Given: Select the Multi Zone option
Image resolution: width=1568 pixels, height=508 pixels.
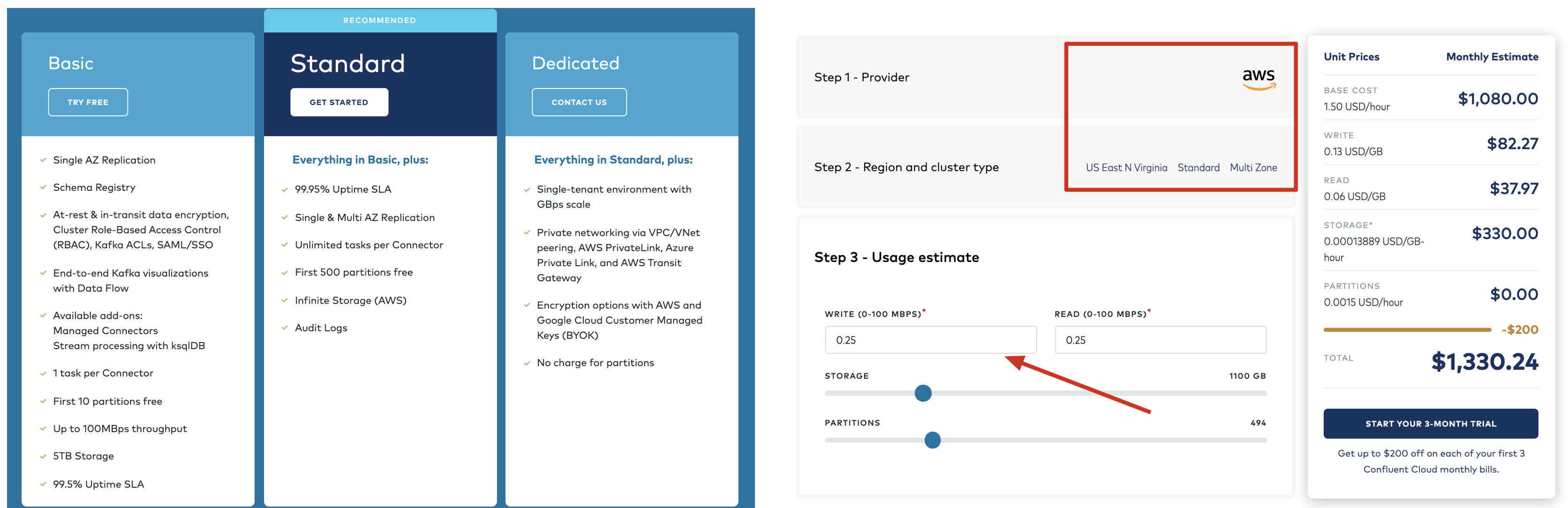Looking at the screenshot, I should [1253, 167].
